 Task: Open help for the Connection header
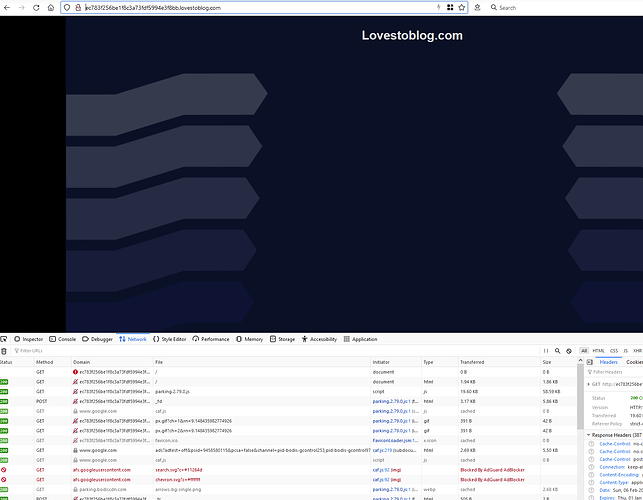(x=591, y=467)
